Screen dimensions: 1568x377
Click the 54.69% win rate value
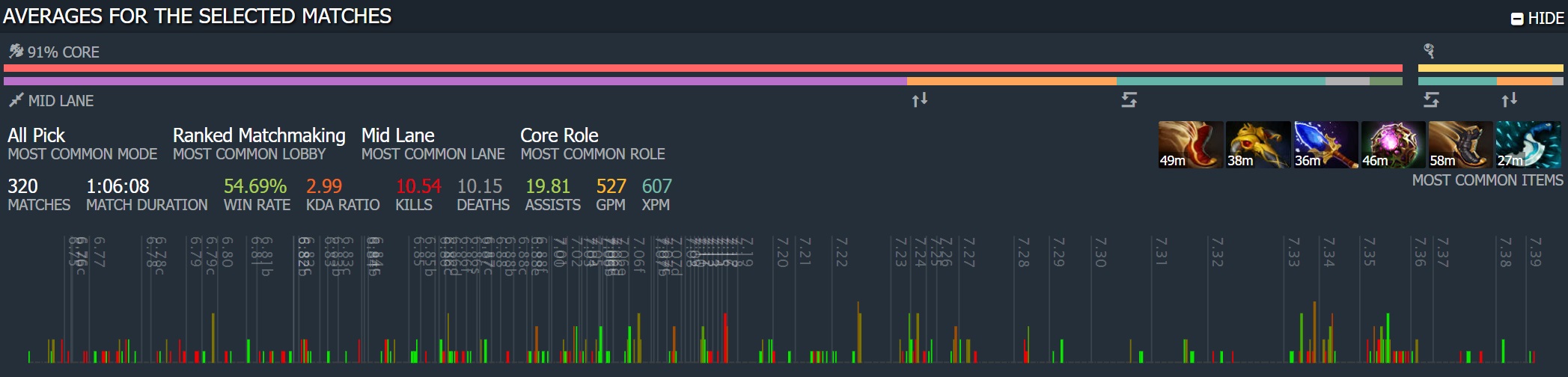tap(255, 186)
